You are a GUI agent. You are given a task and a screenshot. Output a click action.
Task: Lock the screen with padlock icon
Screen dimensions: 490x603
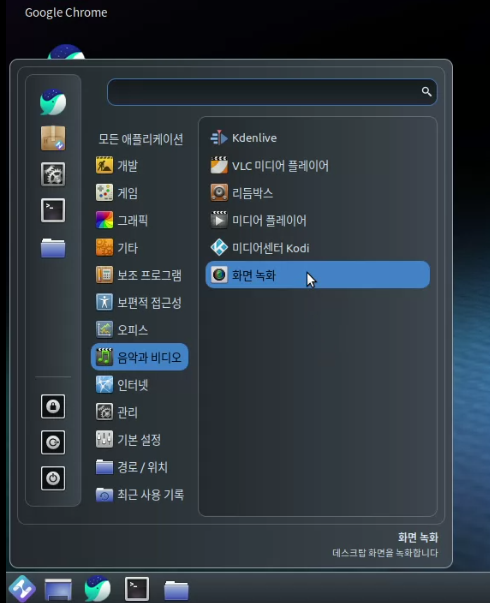(53, 406)
